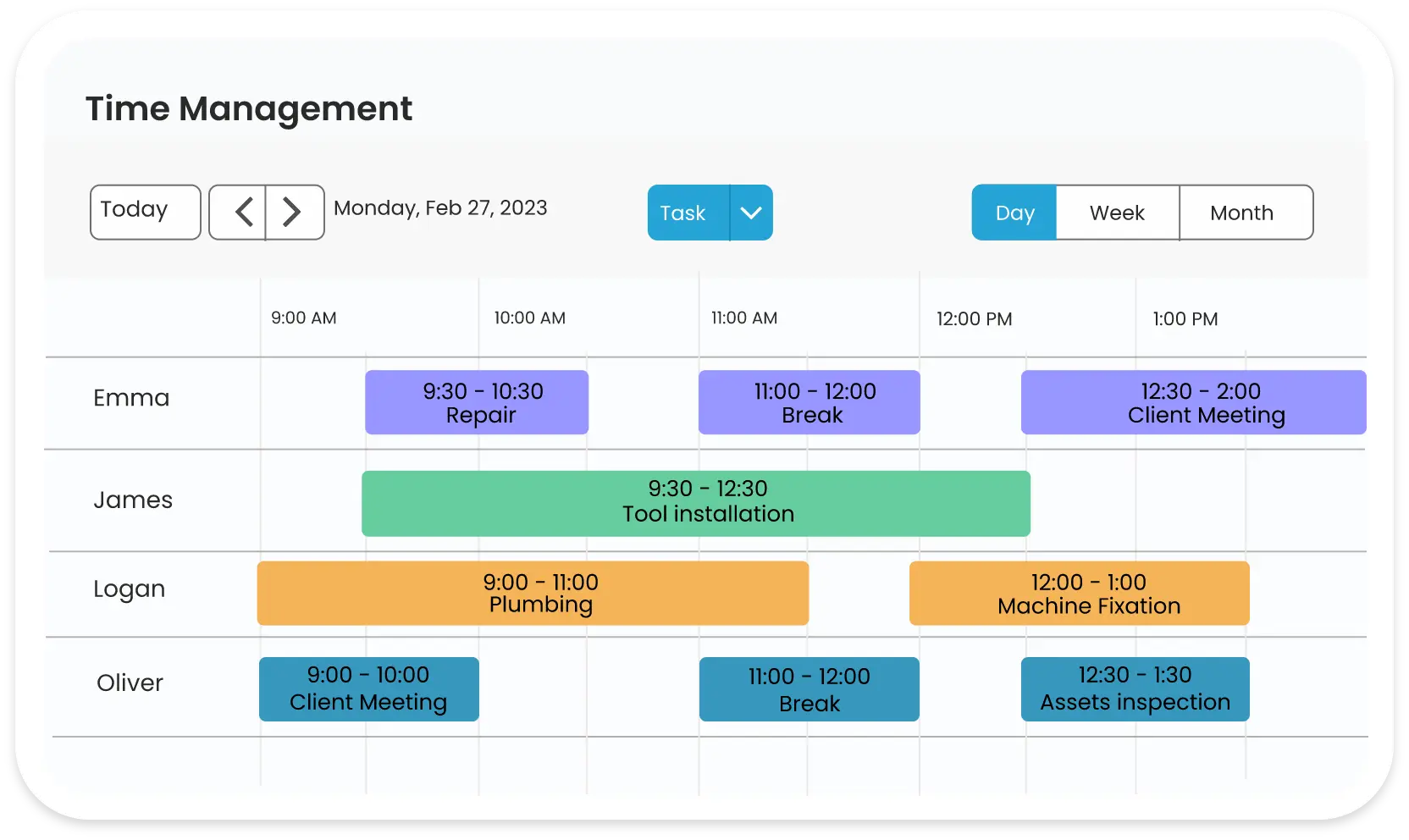
Task: Select Logan's Plumbing task block
Action: coord(533,594)
